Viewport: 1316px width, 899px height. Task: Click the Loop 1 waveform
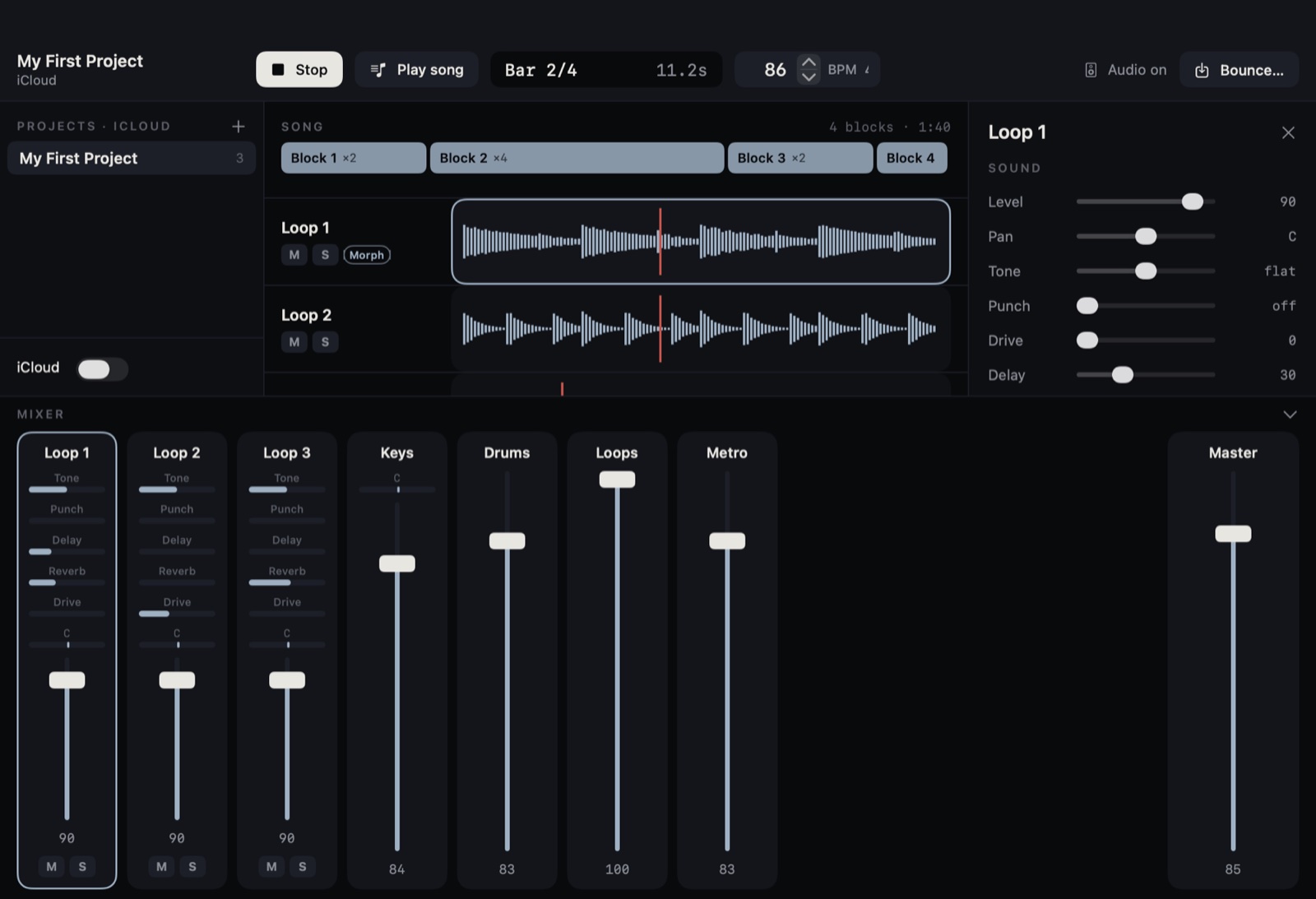pyautogui.click(x=701, y=242)
